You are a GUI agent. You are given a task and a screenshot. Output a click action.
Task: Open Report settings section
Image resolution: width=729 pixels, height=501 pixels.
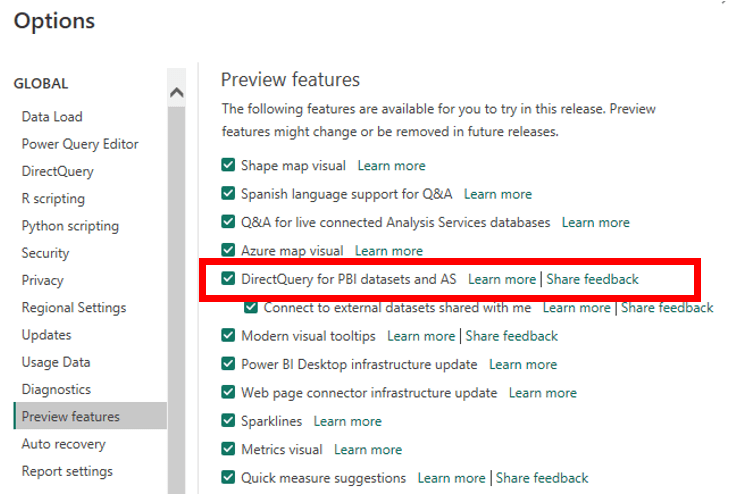click(x=67, y=471)
